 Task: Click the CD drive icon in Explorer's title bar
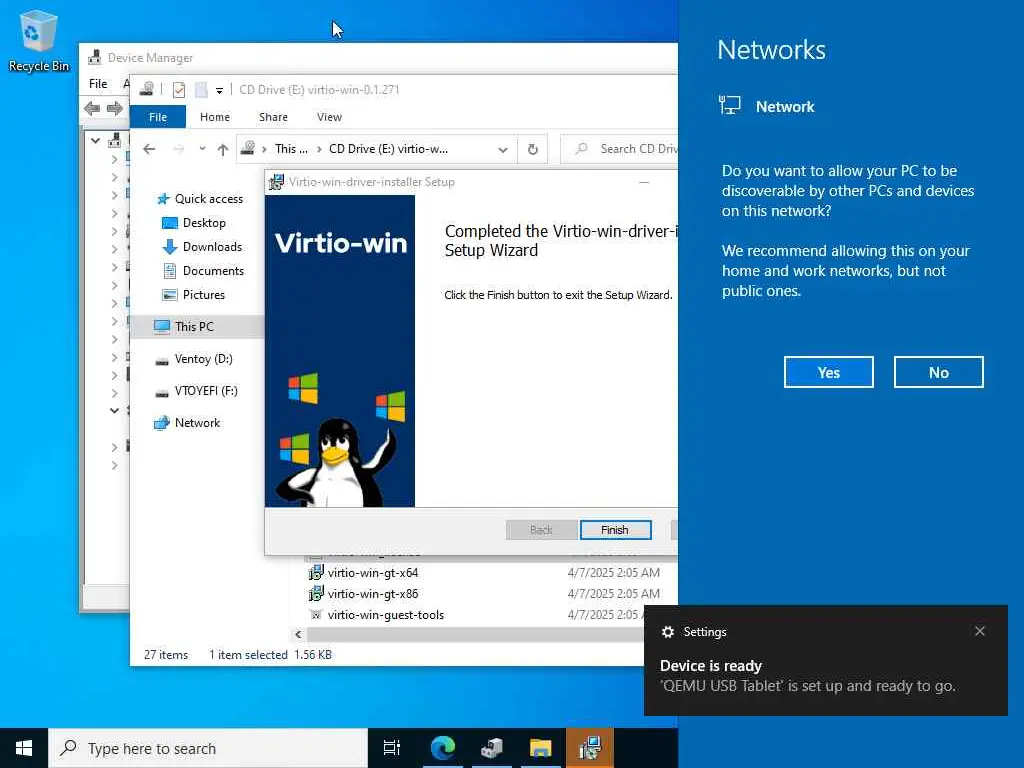[x=147, y=89]
